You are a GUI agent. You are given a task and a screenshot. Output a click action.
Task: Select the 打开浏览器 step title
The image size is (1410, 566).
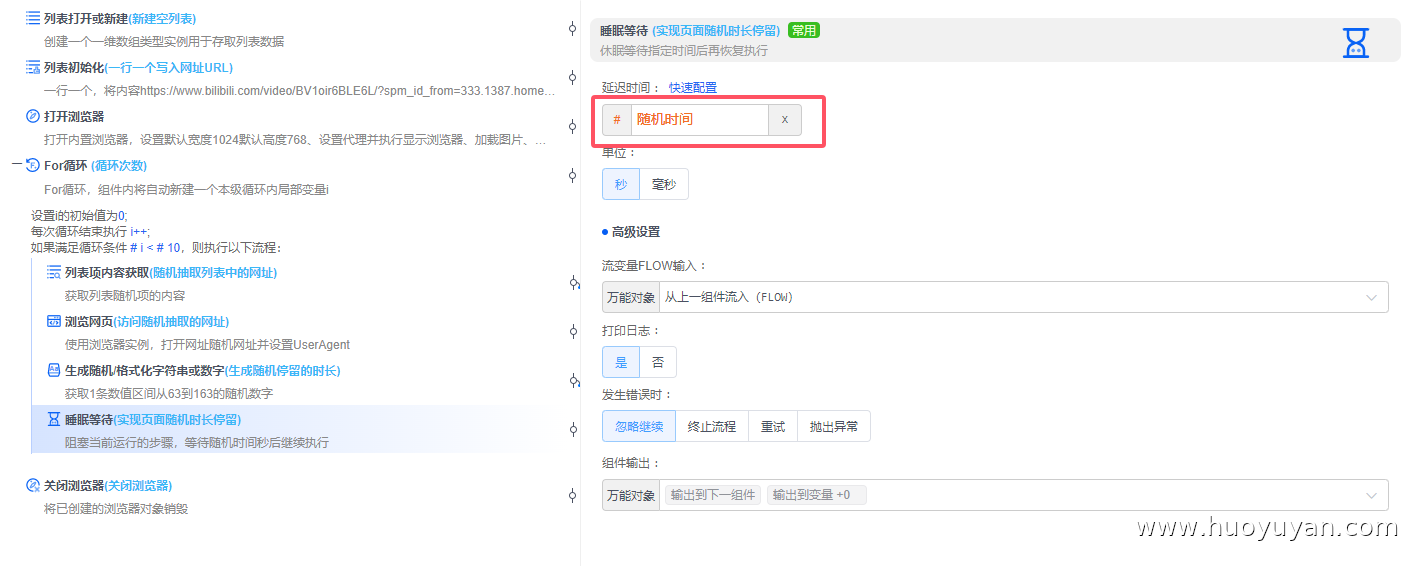pos(74,116)
